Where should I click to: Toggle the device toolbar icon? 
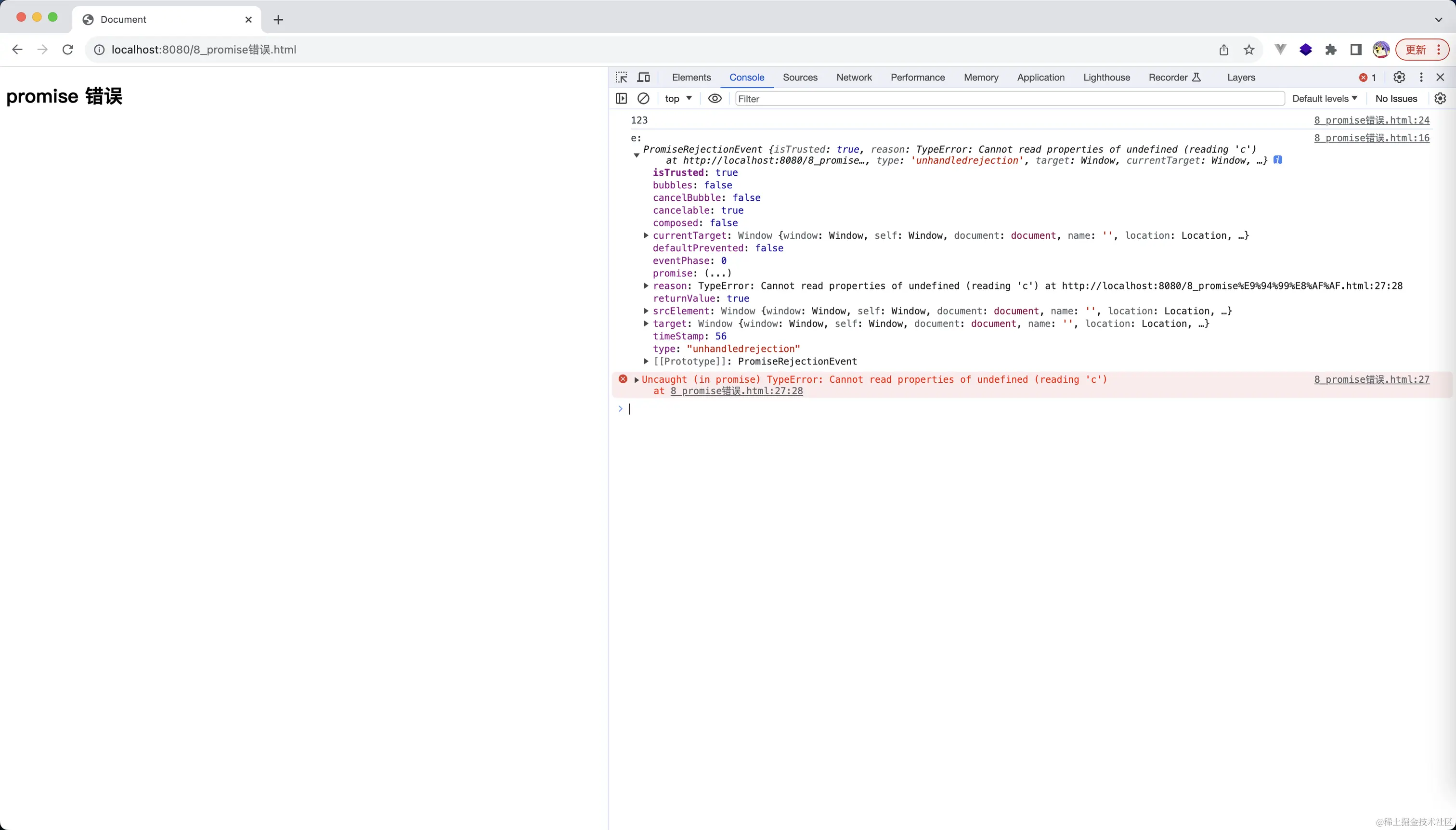(x=644, y=78)
